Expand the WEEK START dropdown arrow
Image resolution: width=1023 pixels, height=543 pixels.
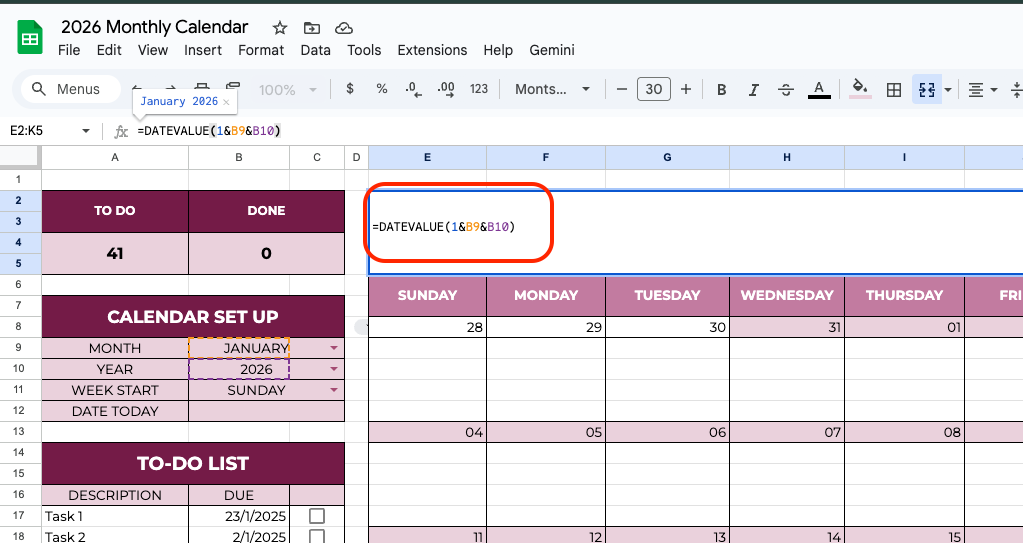334,390
